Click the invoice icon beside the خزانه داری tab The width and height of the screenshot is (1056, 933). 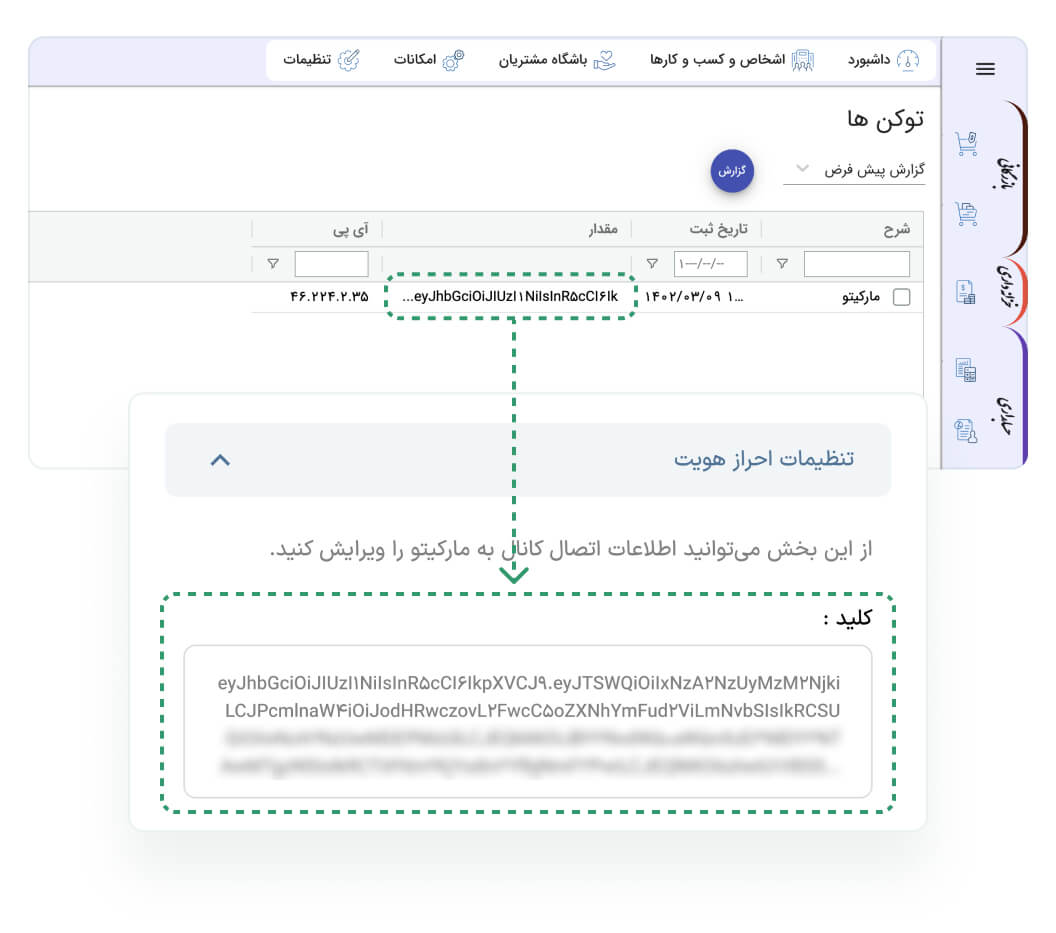coord(966,292)
